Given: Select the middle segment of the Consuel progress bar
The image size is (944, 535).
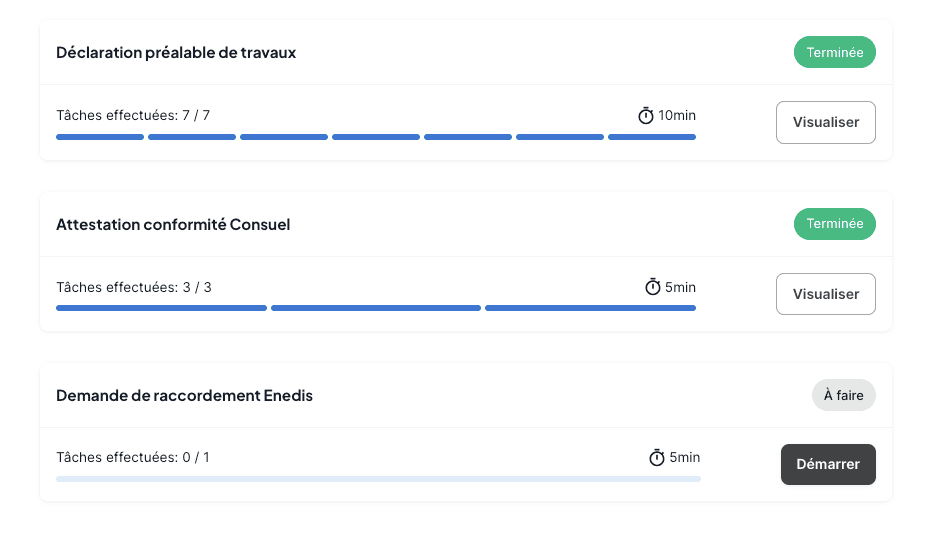Looking at the screenshot, I should [376, 308].
